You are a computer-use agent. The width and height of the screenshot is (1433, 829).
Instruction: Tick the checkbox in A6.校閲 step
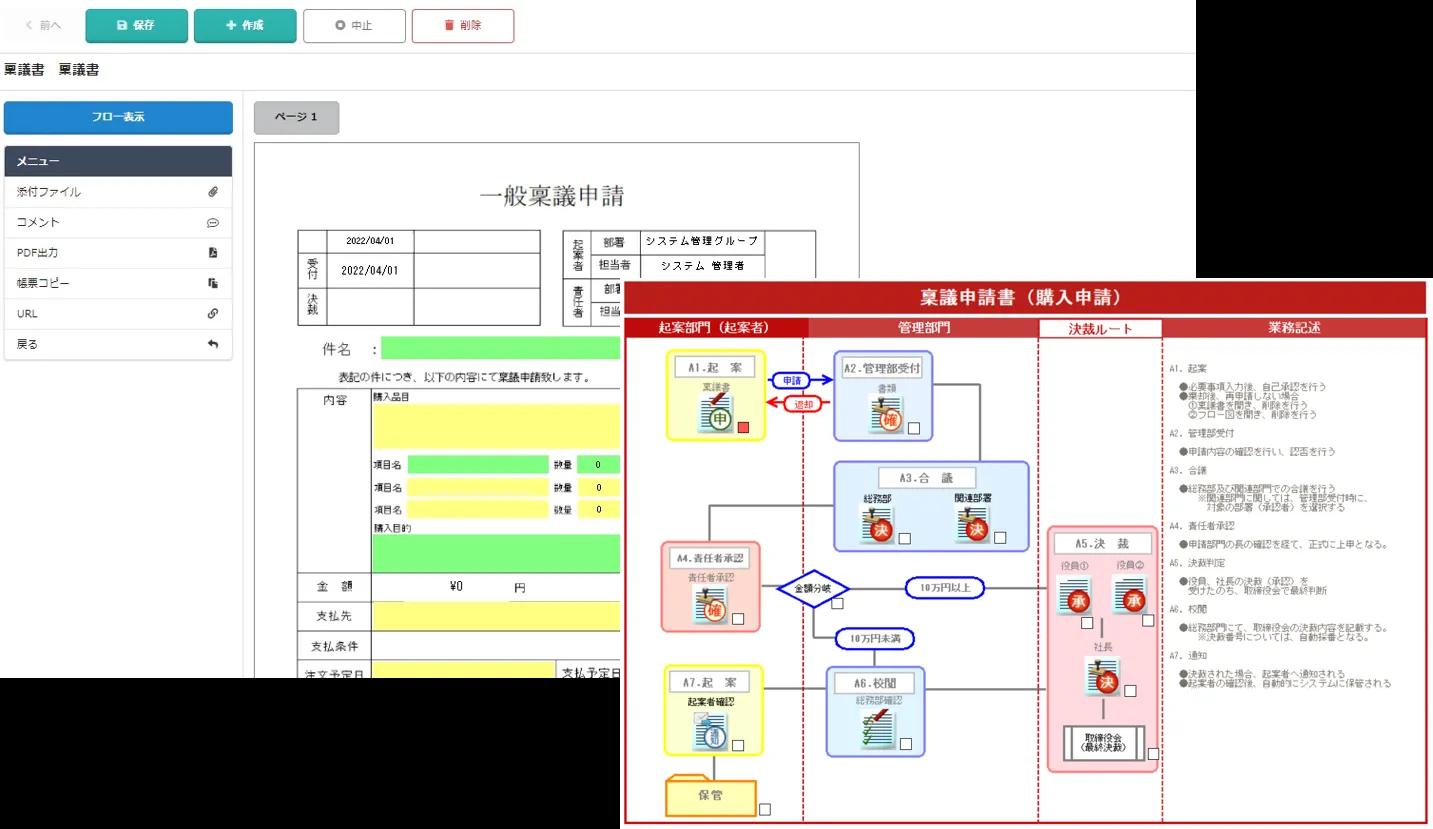[x=905, y=744]
